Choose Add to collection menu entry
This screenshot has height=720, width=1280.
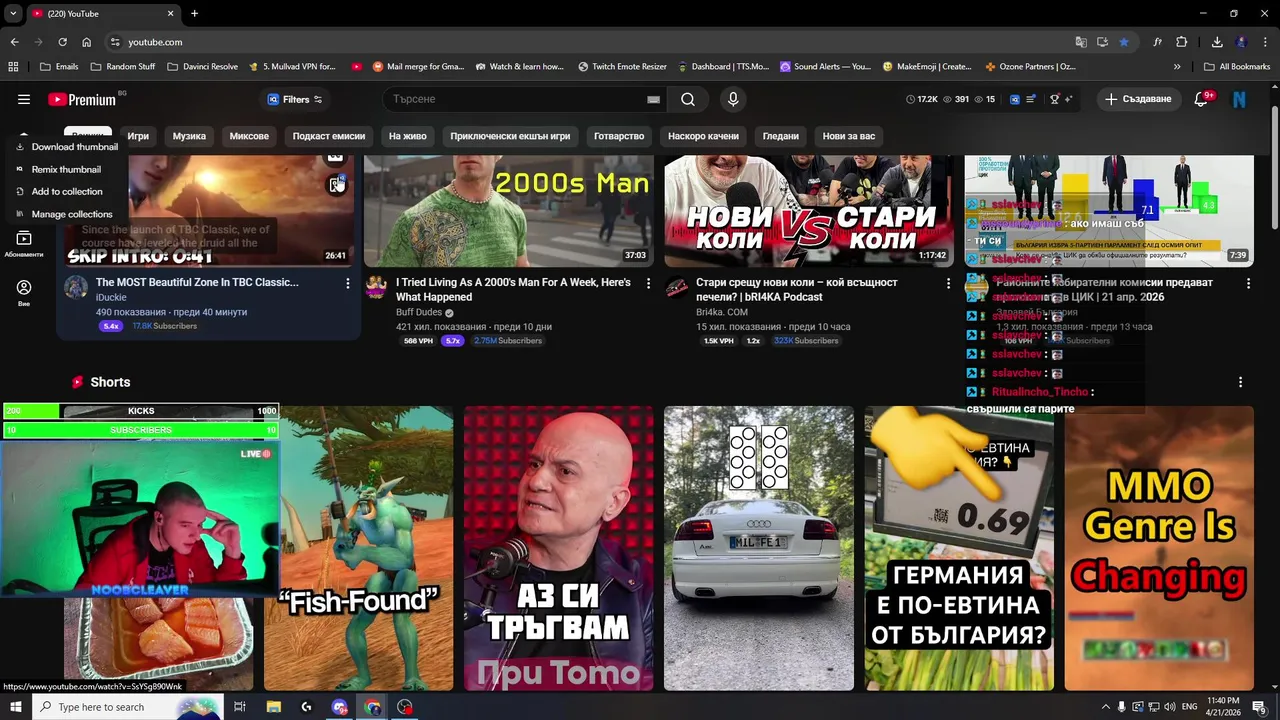coord(67,191)
